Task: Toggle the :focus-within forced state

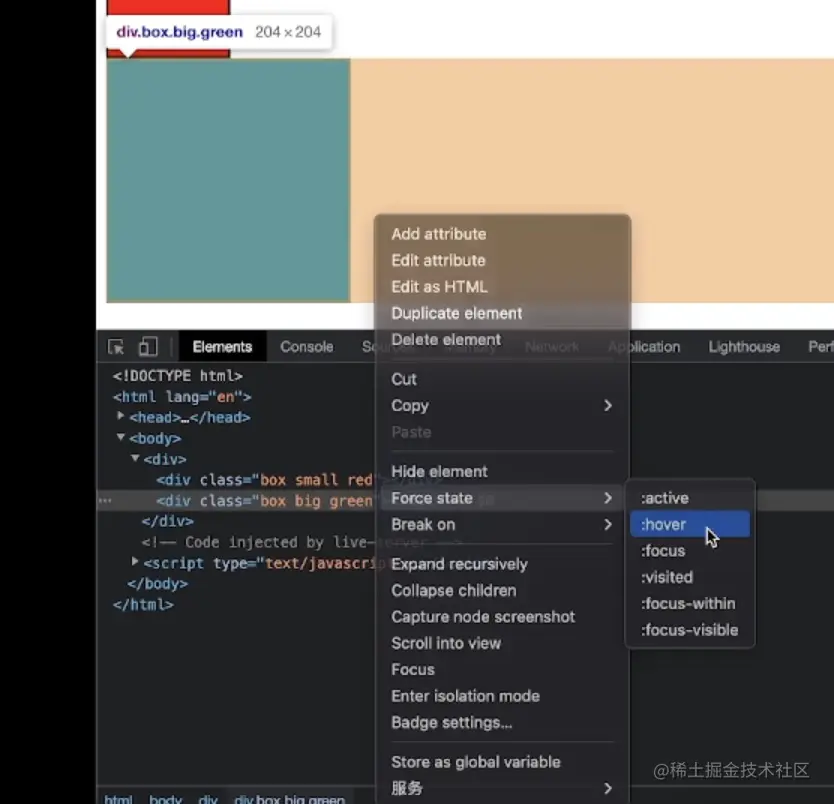Action: pos(690,604)
